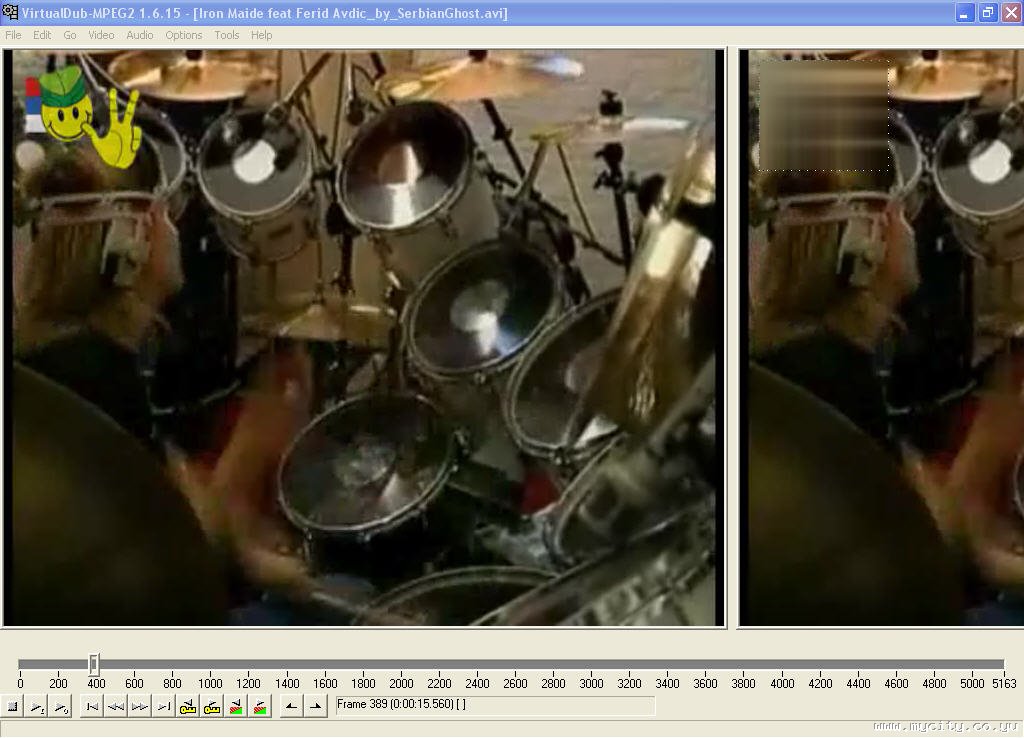Click the VirtualDub title bar app icon
Screen dimensions: 1024x738
tap(10, 12)
